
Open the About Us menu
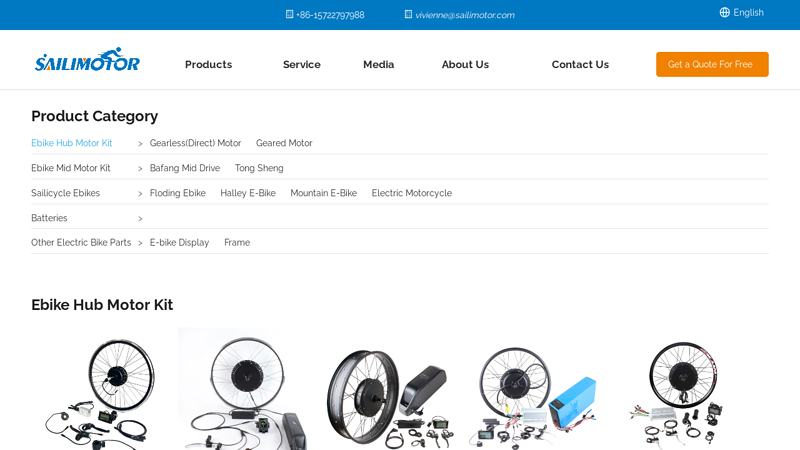pos(465,64)
